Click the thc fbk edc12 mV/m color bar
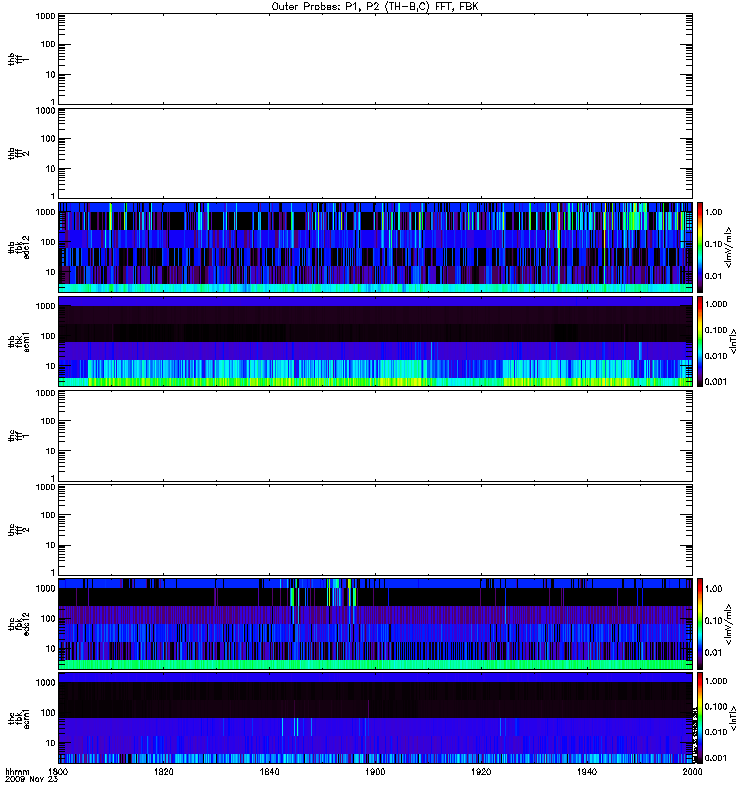 [x=700, y=624]
